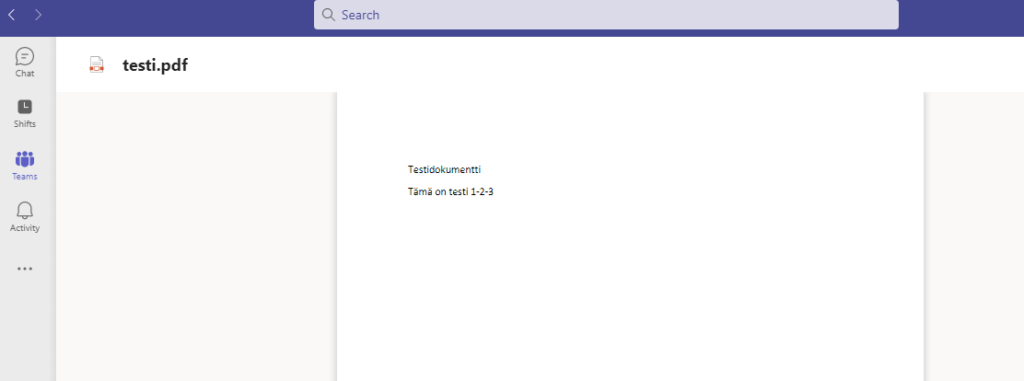Open the Shifts app

coord(25,113)
